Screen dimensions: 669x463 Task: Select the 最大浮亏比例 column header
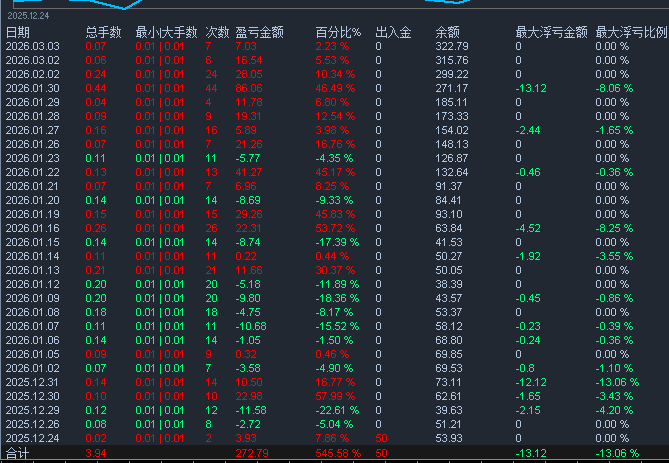coord(630,33)
